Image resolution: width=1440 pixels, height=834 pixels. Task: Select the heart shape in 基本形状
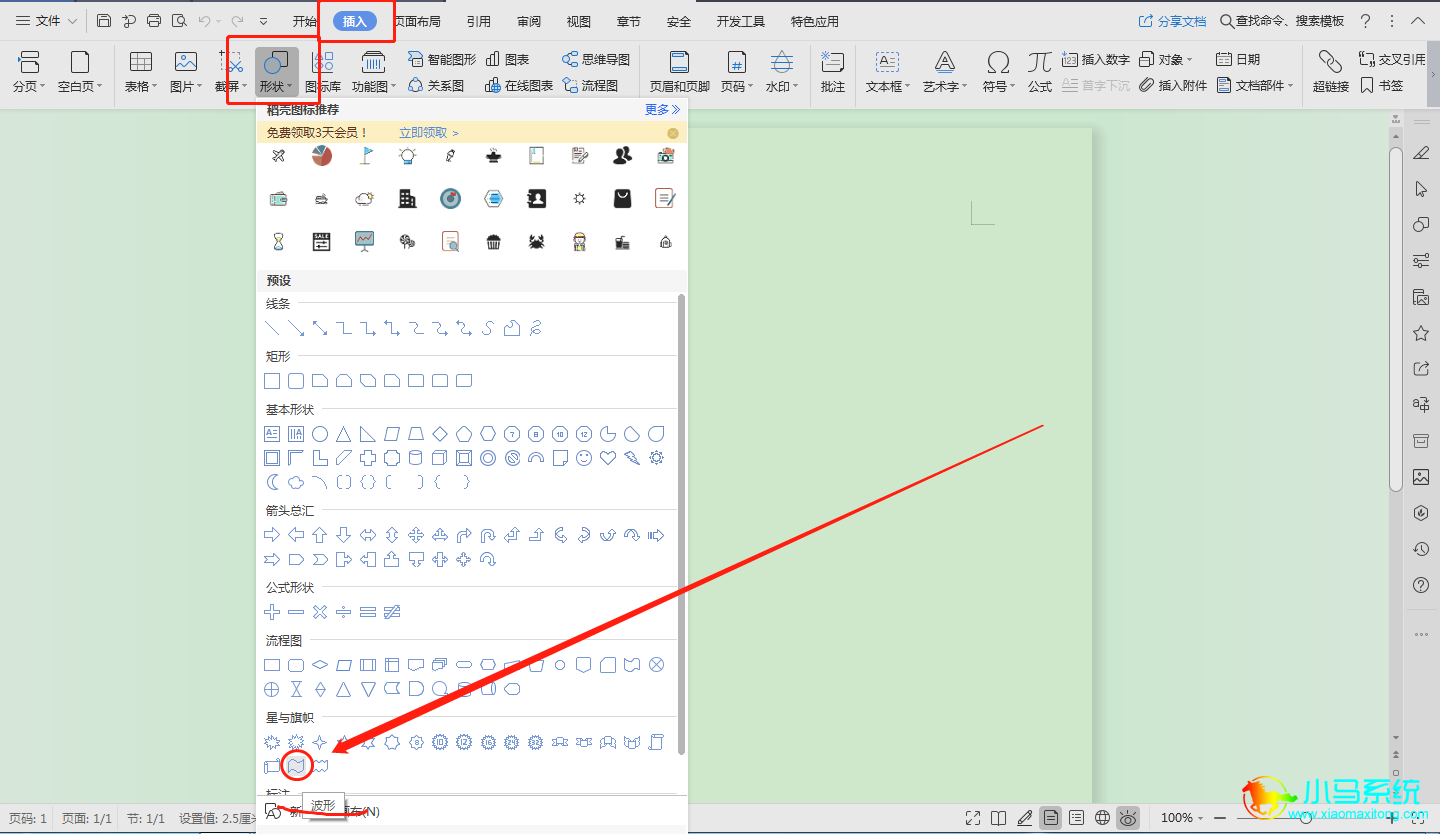tap(608, 458)
